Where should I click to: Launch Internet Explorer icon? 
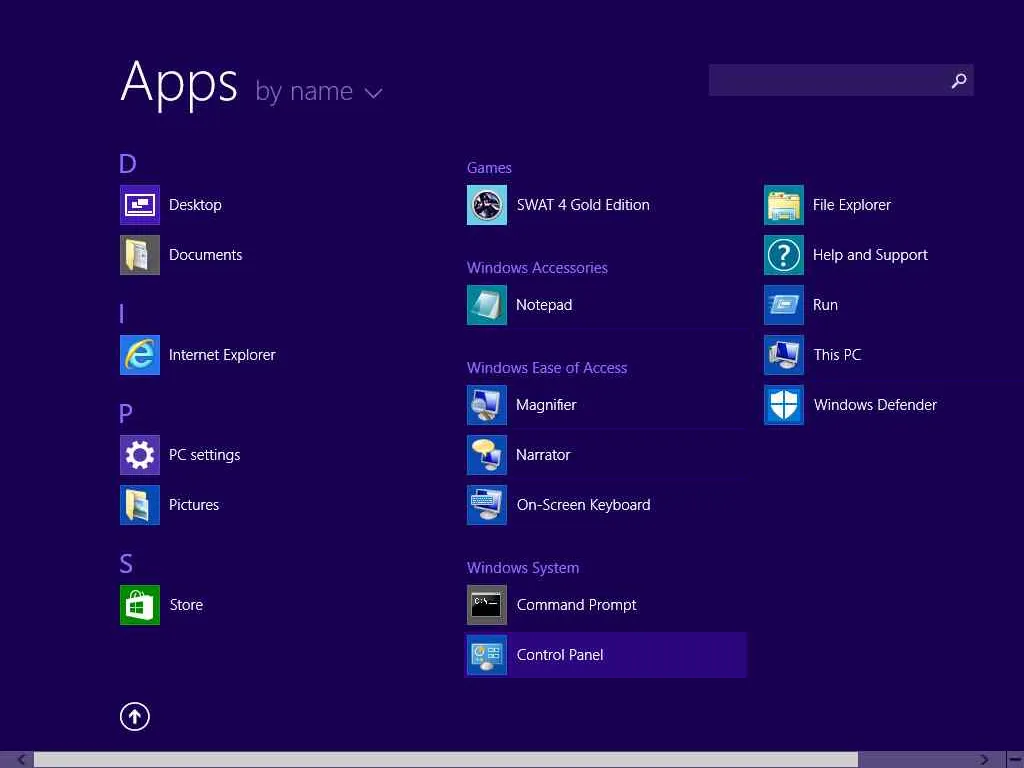(x=140, y=355)
